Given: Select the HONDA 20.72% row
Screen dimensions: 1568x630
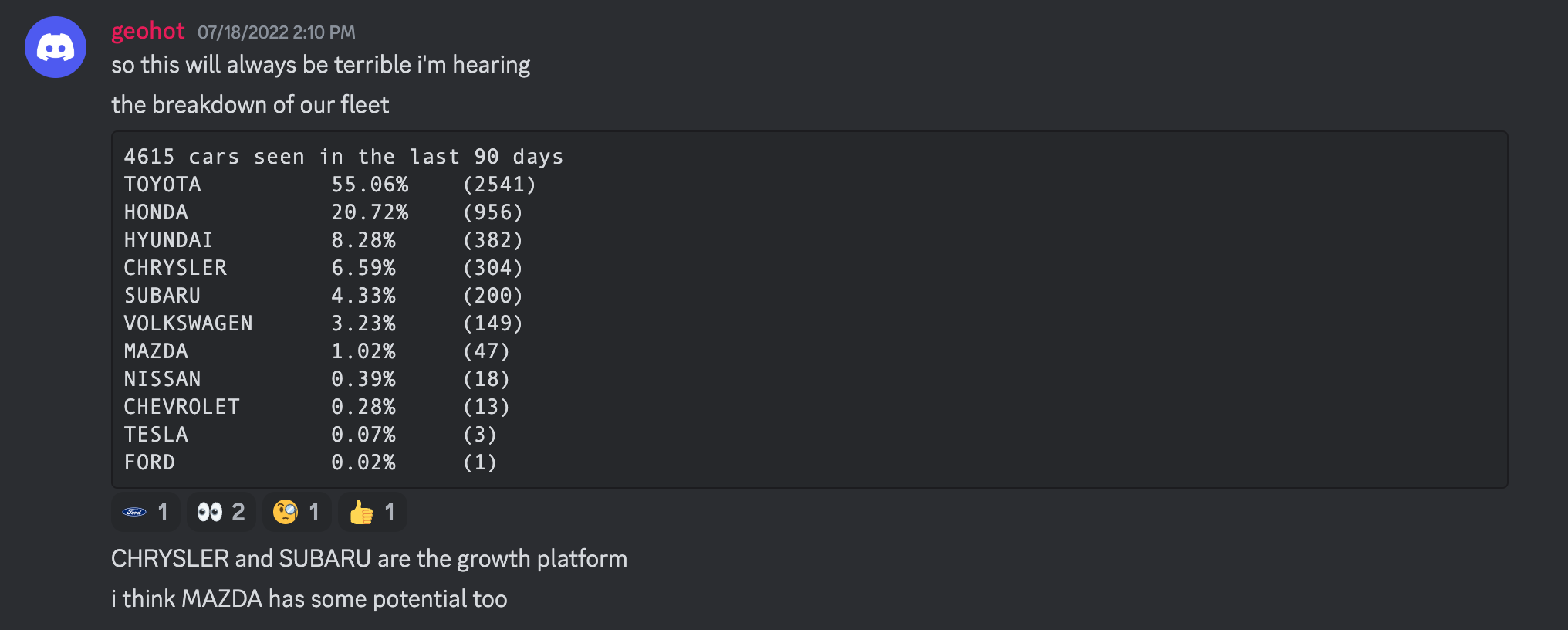Looking at the screenshot, I should coord(324,212).
